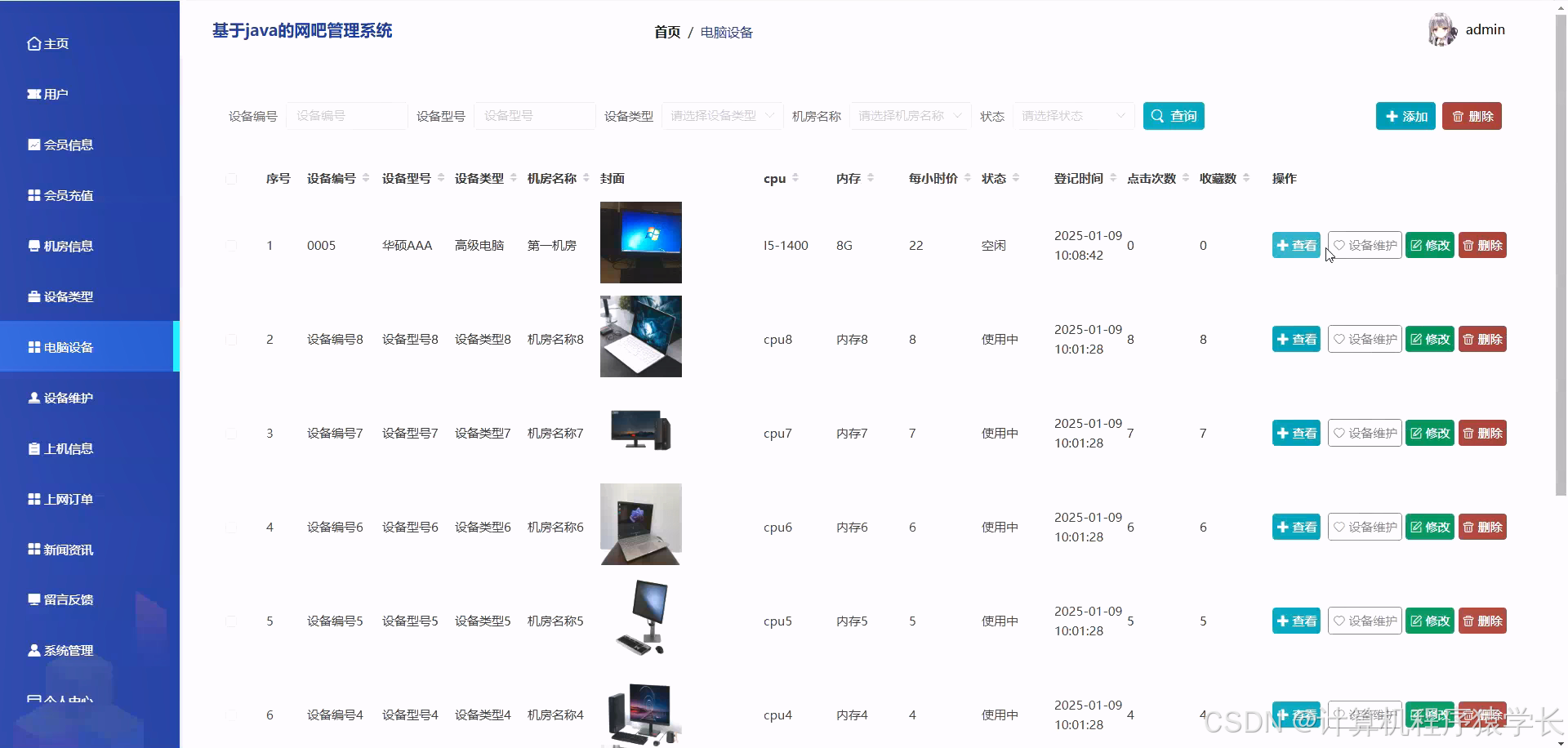This screenshot has height=748, width=1568.
Task: View details for device 0005
Action: pyautogui.click(x=1296, y=245)
